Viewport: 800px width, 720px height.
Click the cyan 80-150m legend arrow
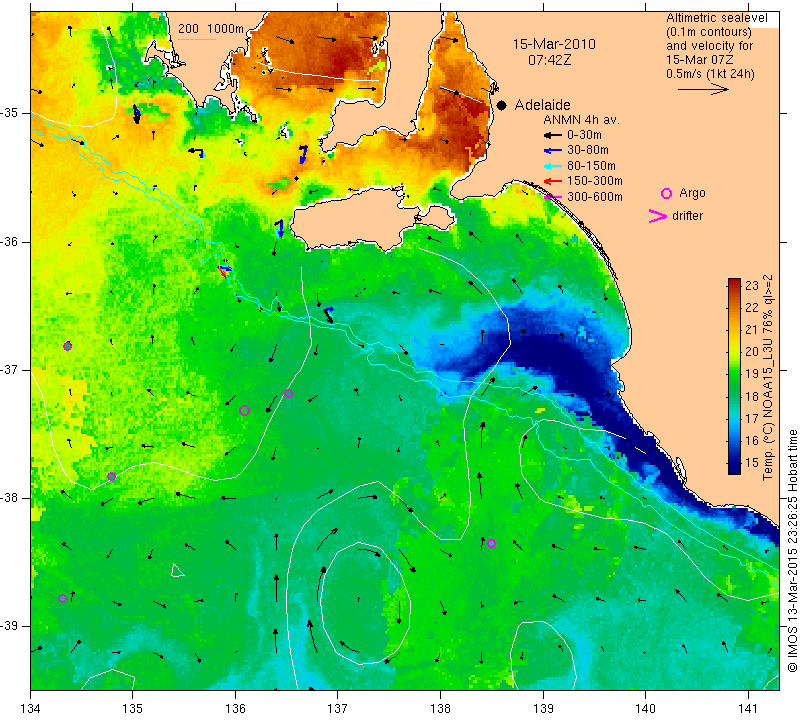tap(553, 166)
